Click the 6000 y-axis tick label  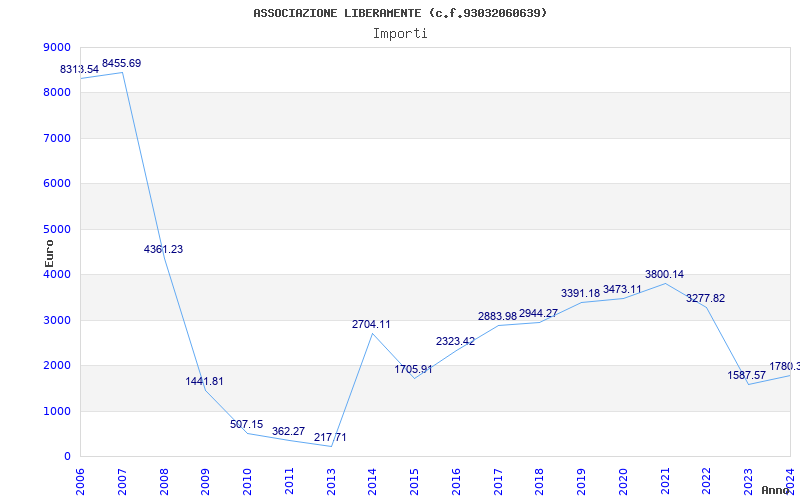tap(55, 184)
